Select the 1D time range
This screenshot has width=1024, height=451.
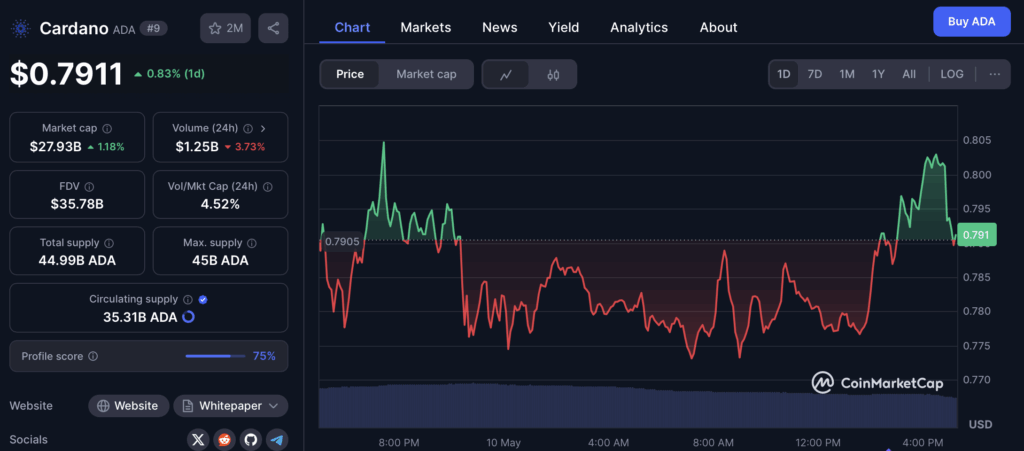click(784, 74)
